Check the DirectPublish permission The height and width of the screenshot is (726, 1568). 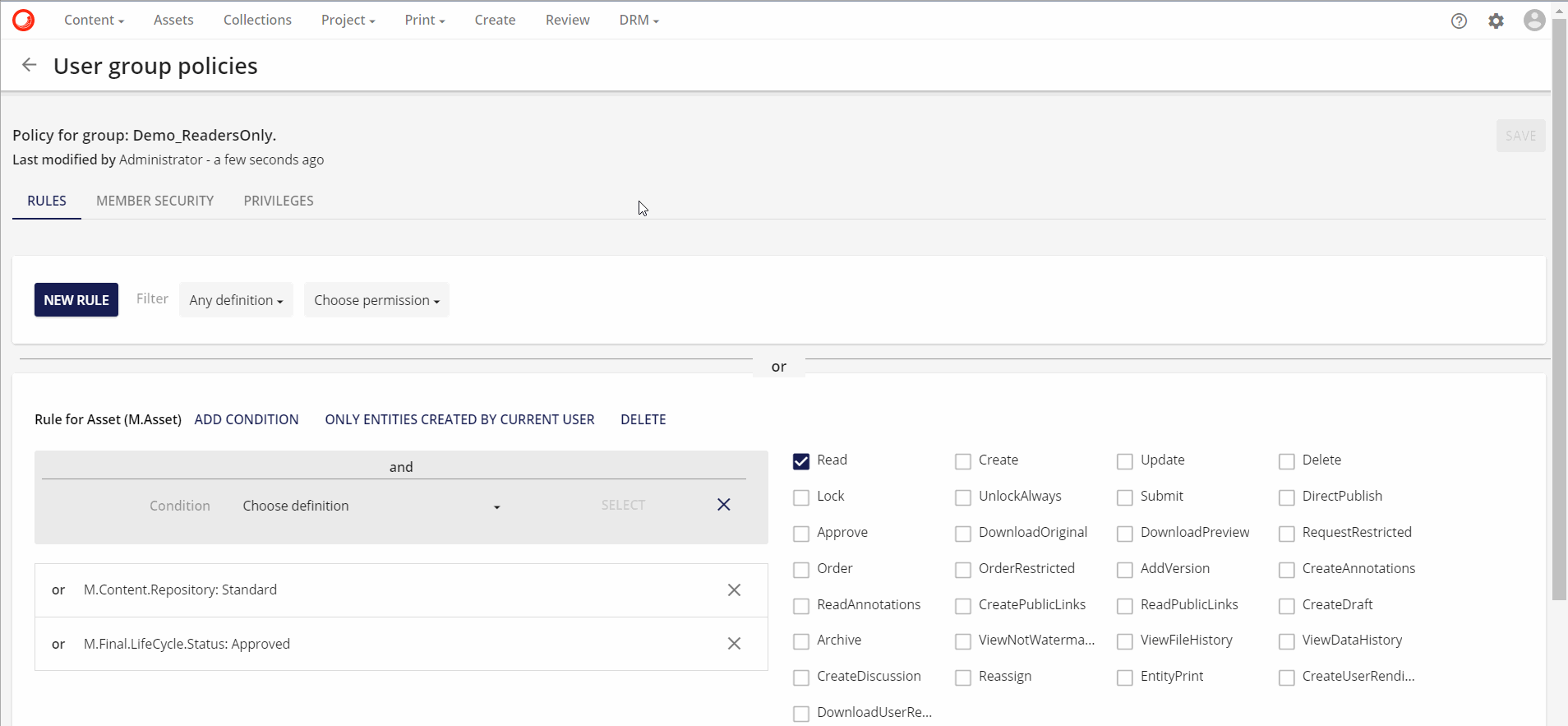[1287, 497]
